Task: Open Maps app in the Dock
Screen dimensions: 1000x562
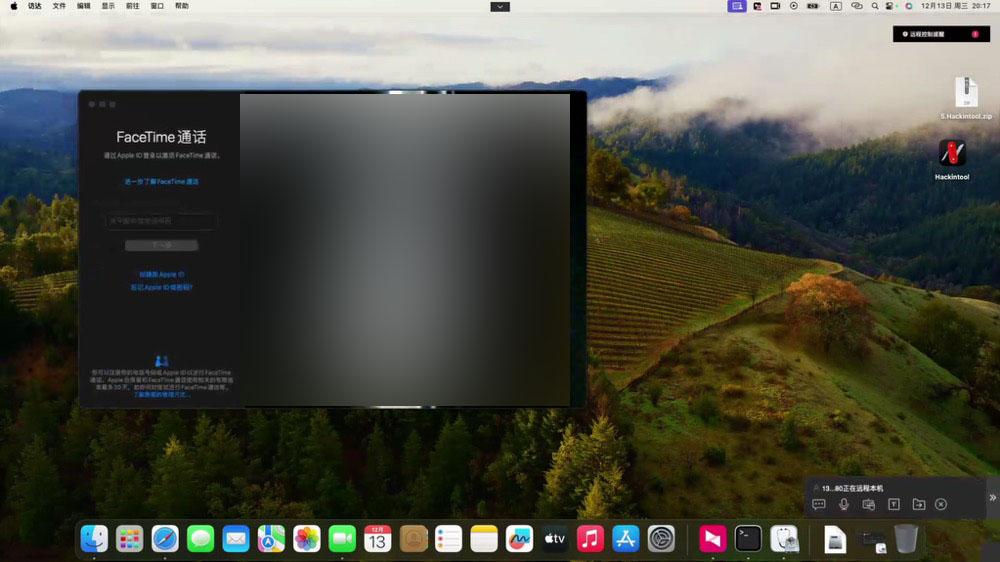Action: (x=271, y=539)
